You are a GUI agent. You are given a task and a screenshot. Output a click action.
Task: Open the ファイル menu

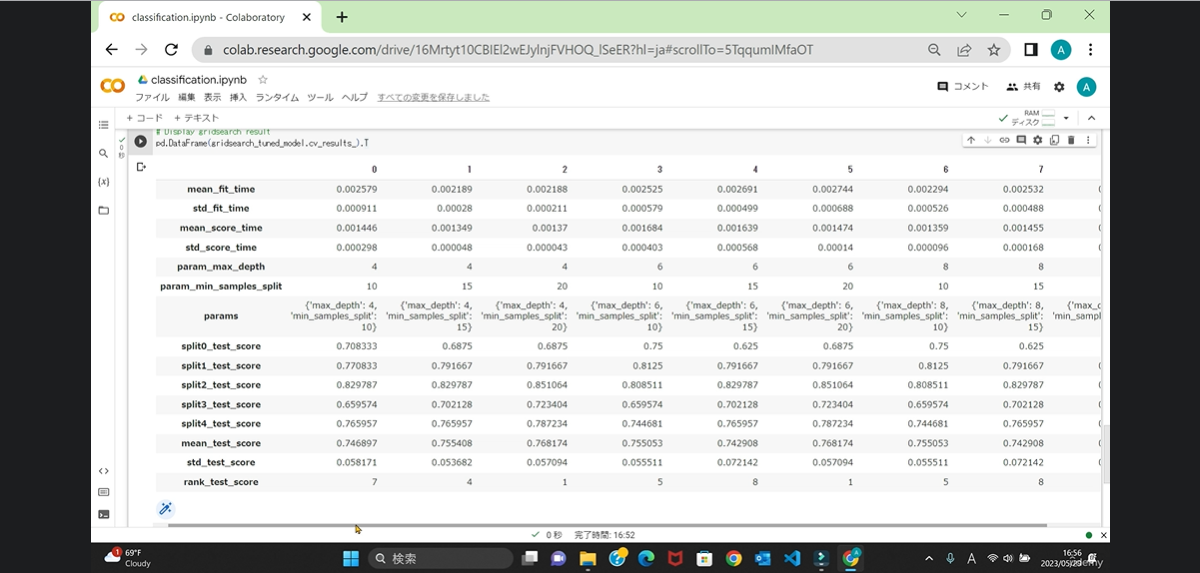[x=152, y=97]
